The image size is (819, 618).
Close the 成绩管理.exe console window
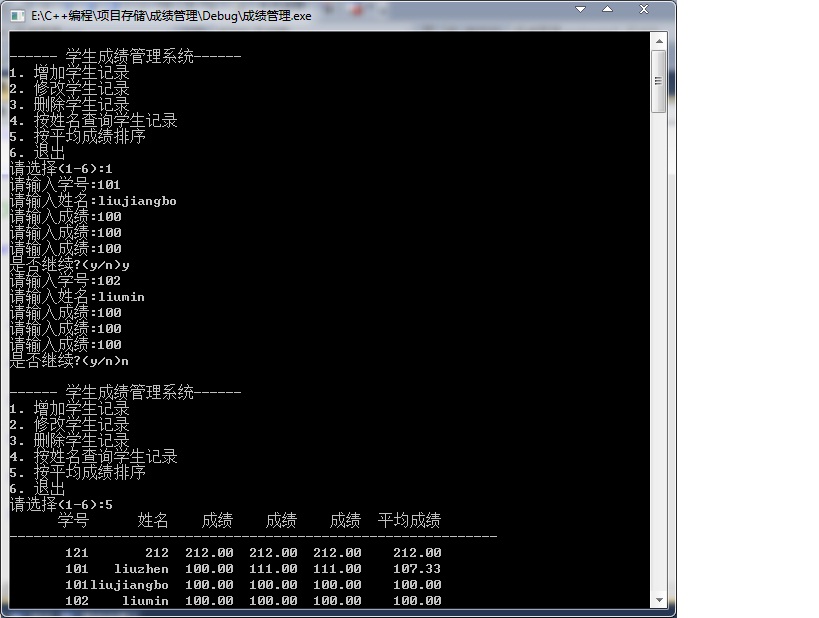[644, 9]
